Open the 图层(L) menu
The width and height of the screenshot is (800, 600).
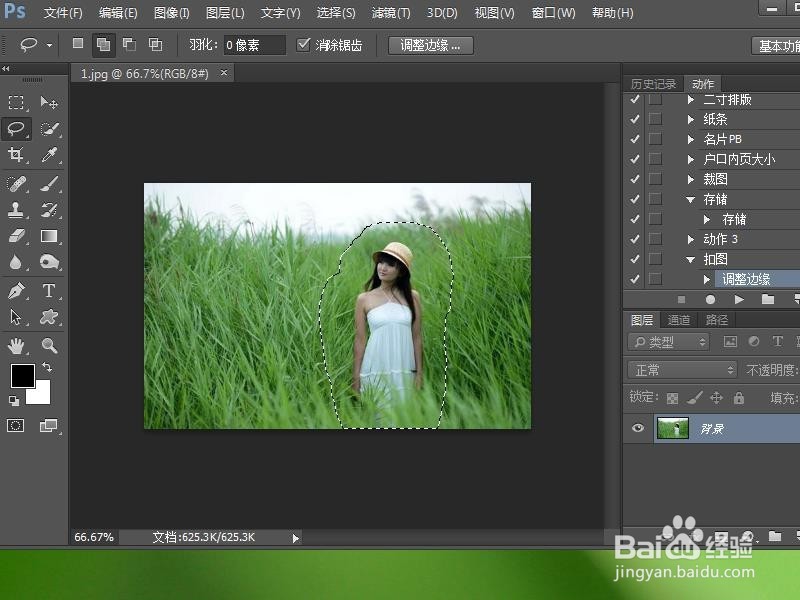[225, 12]
